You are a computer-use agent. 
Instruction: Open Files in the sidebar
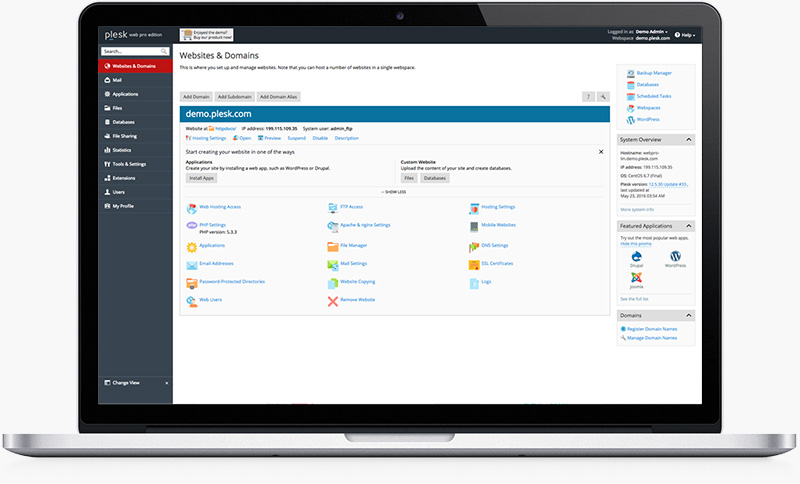135,108
